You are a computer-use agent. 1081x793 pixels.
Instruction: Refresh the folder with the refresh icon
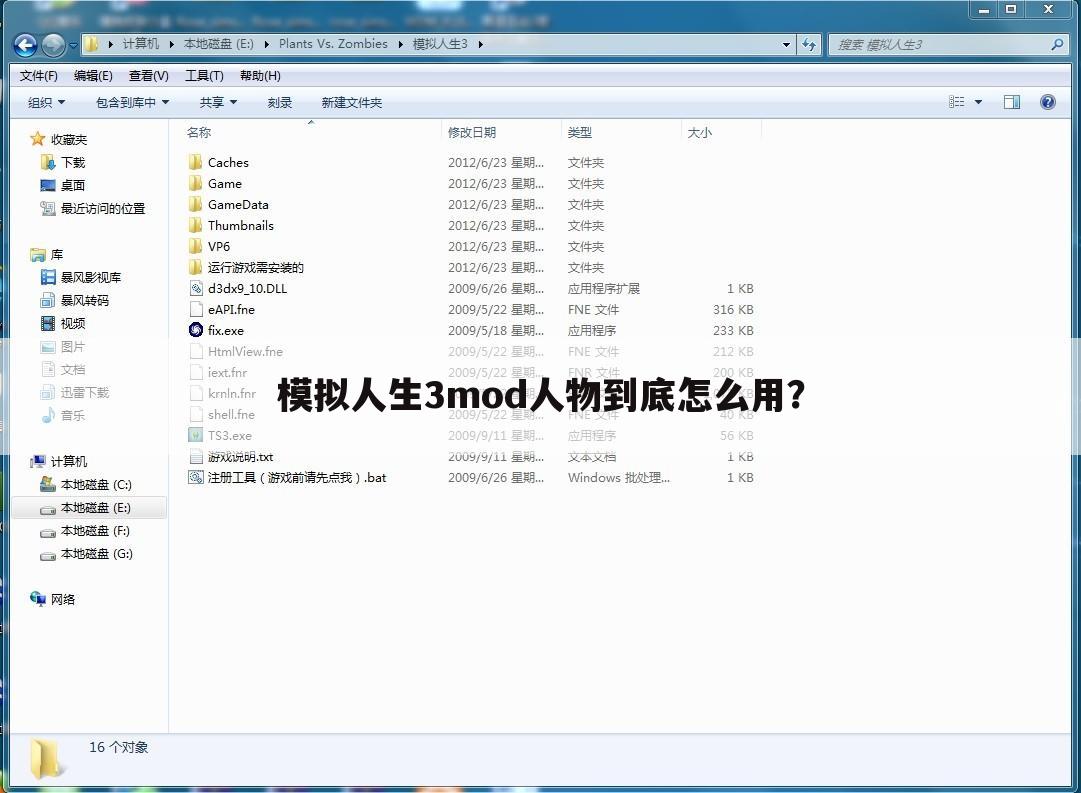coord(809,45)
